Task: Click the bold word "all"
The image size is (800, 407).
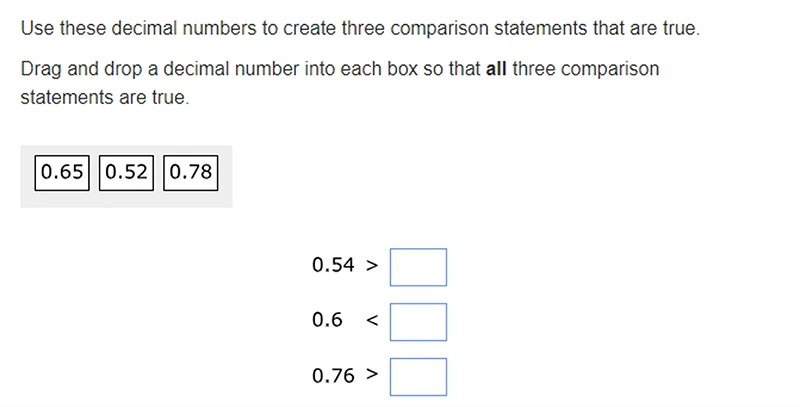Action: pos(496,69)
